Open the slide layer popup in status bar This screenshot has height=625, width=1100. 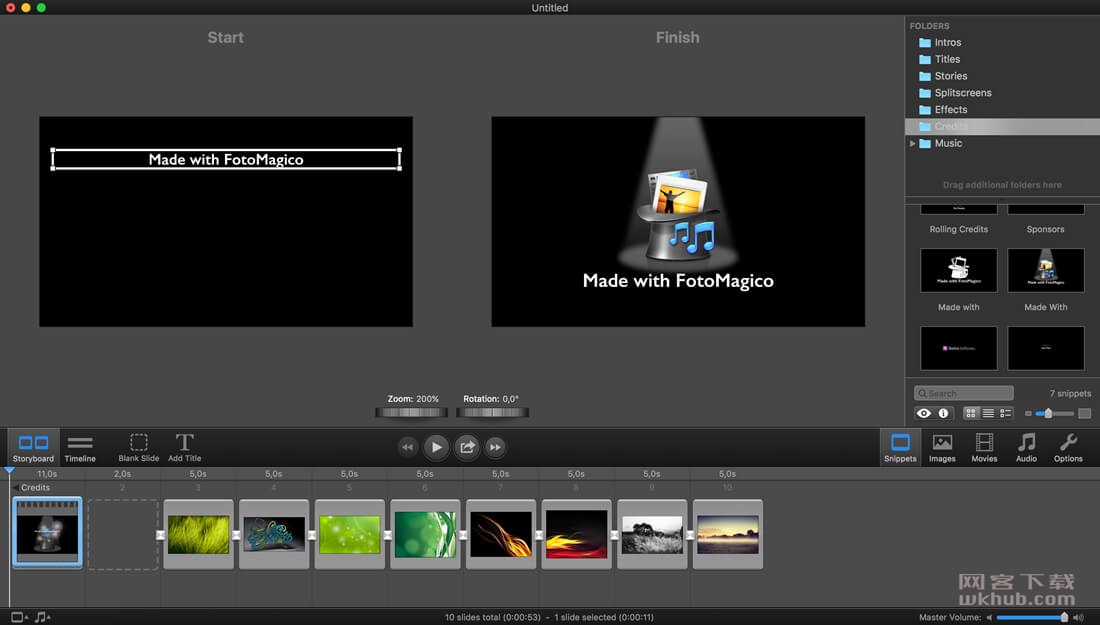(19, 617)
